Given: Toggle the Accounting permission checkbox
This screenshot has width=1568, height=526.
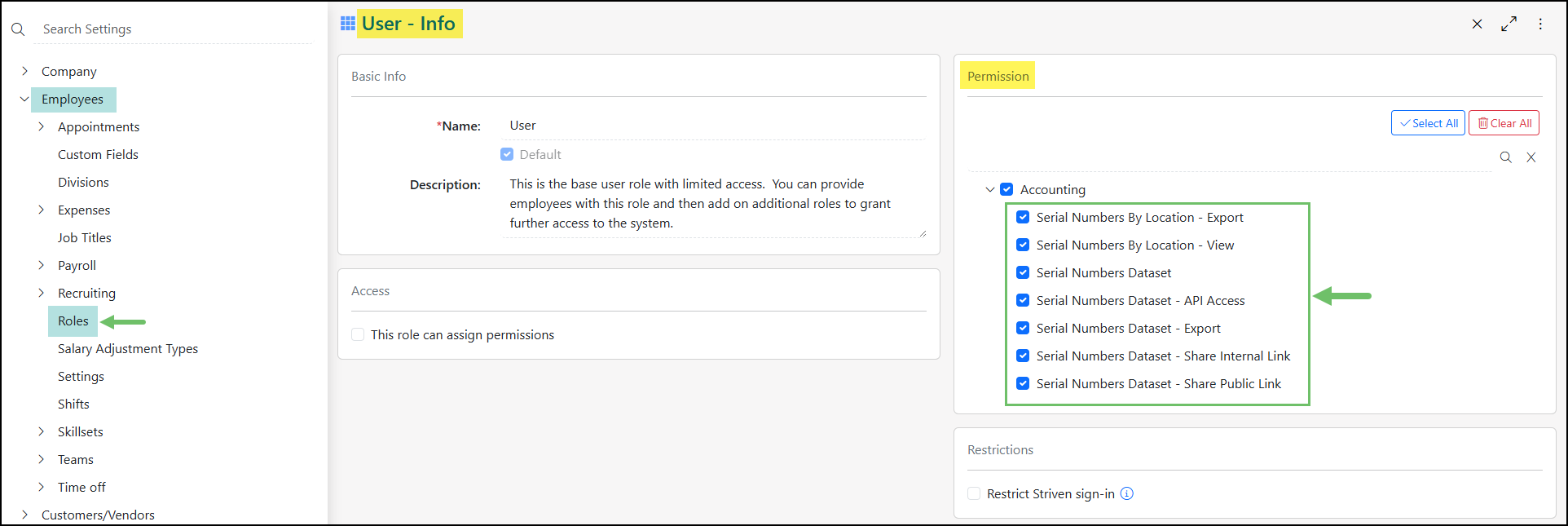Looking at the screenshot, I should [1006, 189].
